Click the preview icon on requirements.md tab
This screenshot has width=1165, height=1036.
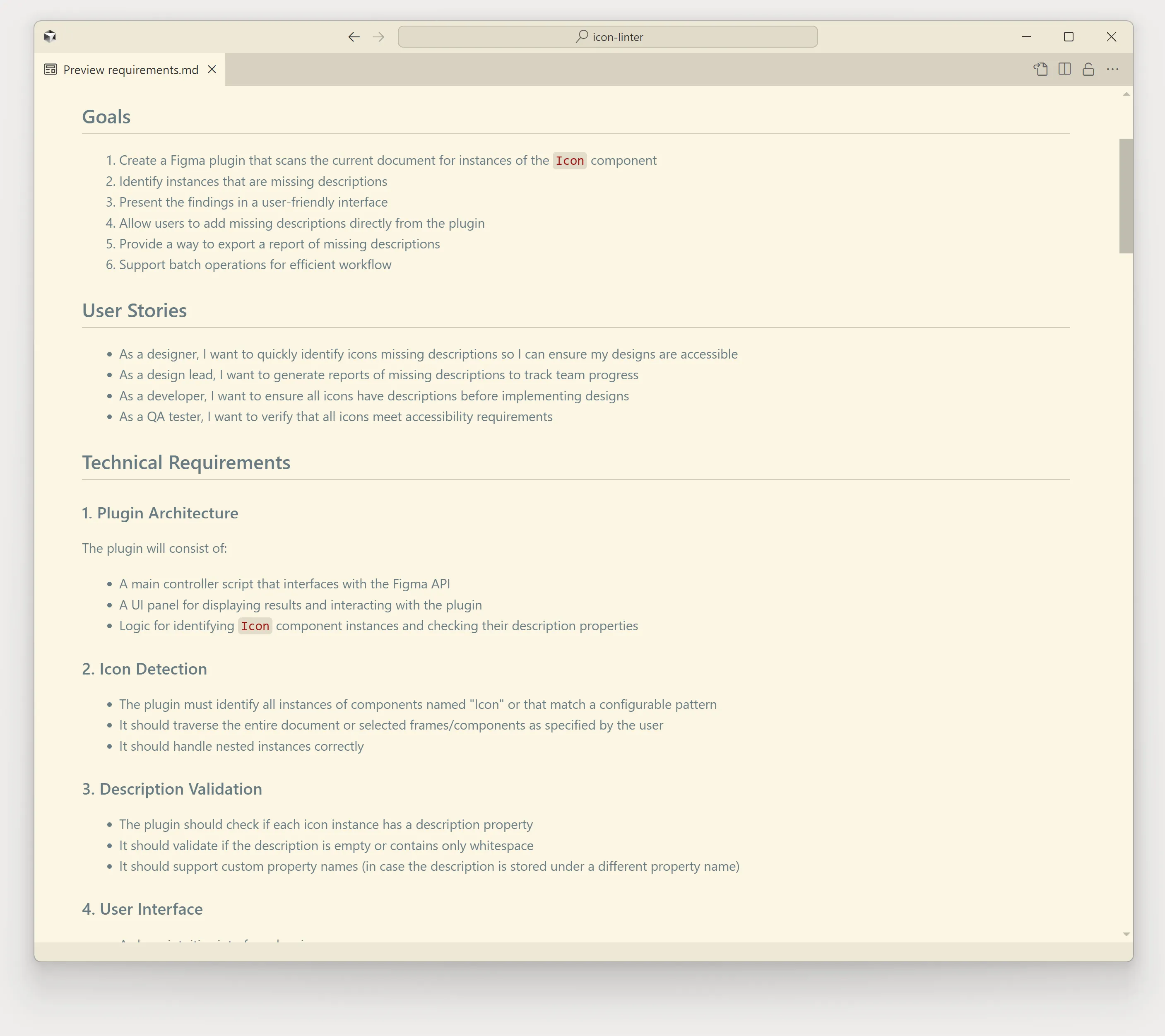pos(51,70)
